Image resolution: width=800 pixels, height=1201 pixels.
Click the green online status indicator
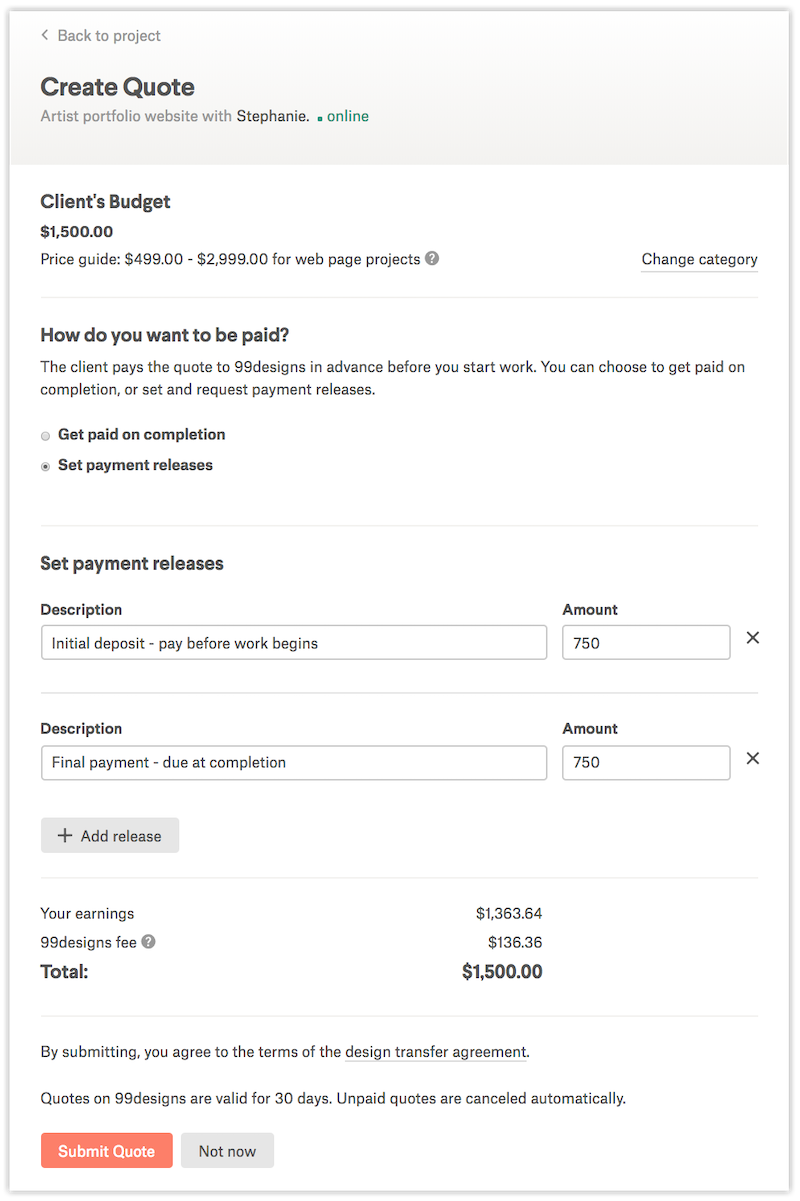click(x=343, y=117)
